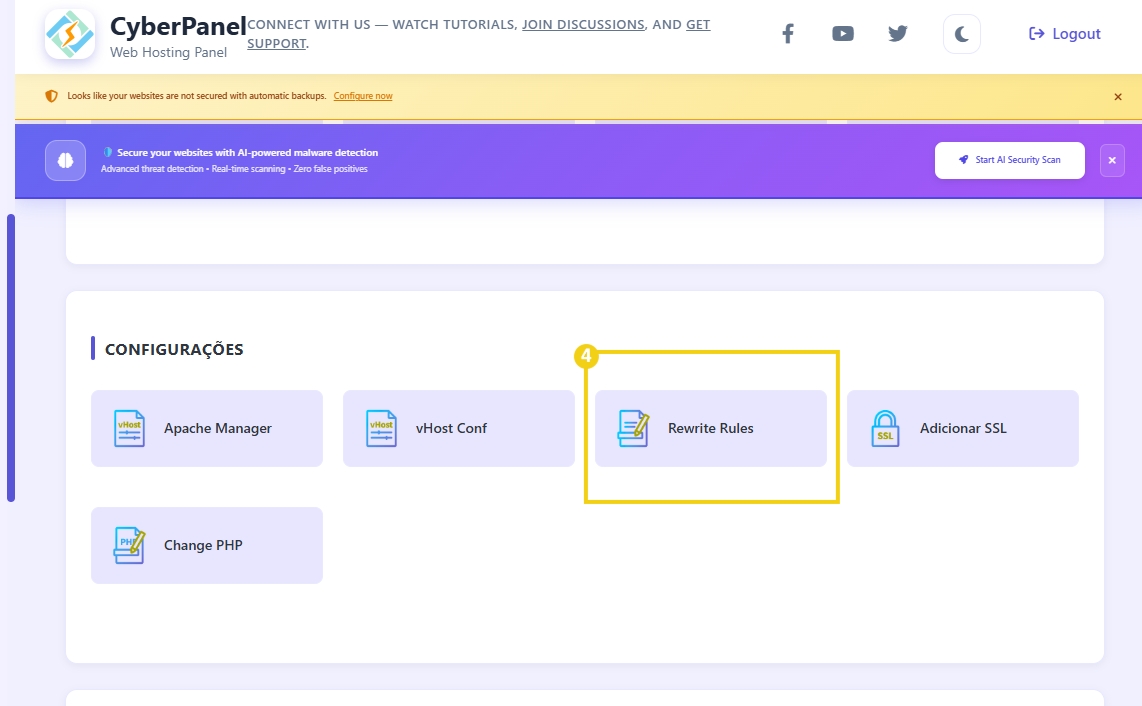Click the malware detection icon on purple banner

64,160
